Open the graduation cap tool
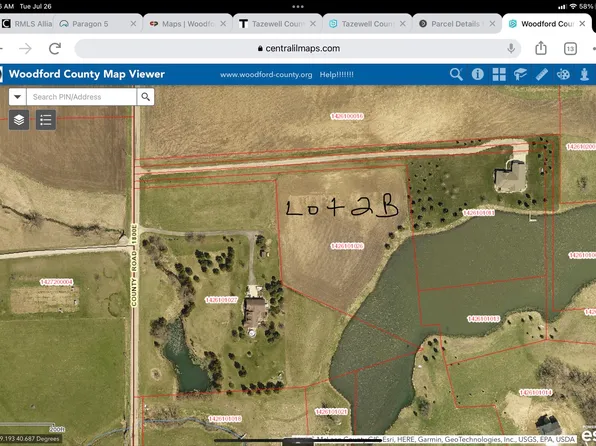 coord(520,75)
